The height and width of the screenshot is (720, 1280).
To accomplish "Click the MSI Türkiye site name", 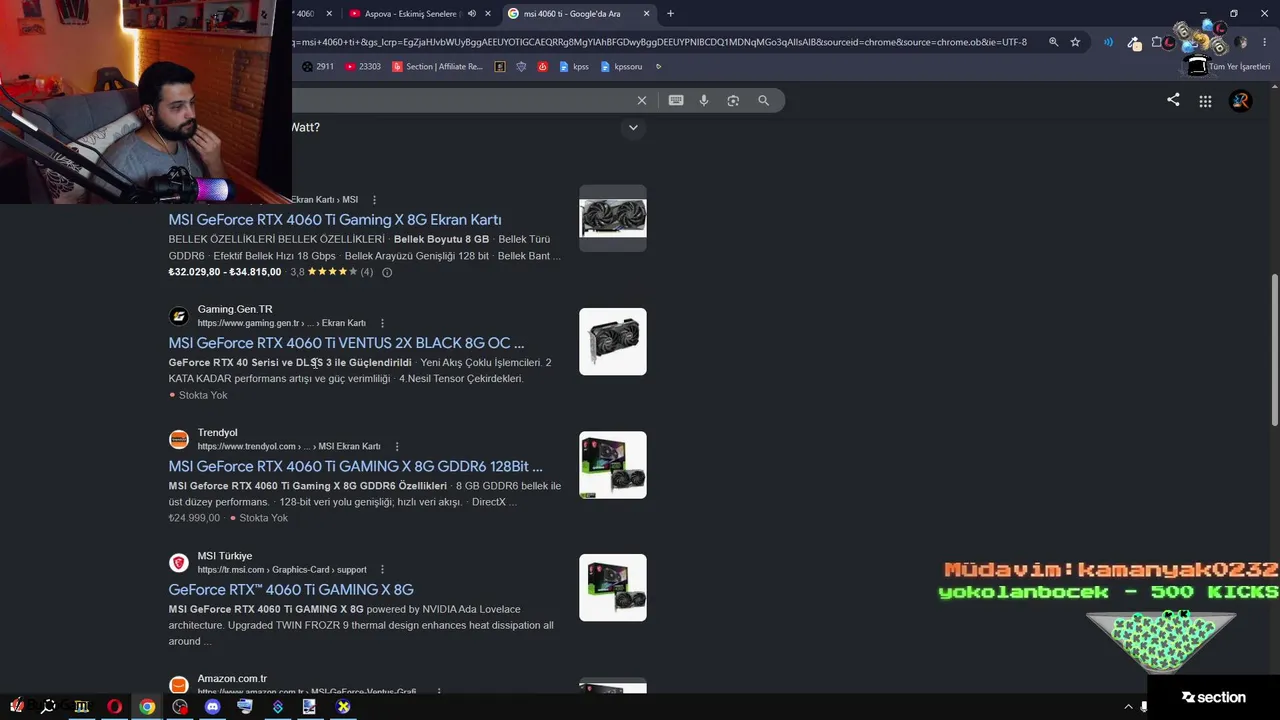I will click(x=225, y=556).
